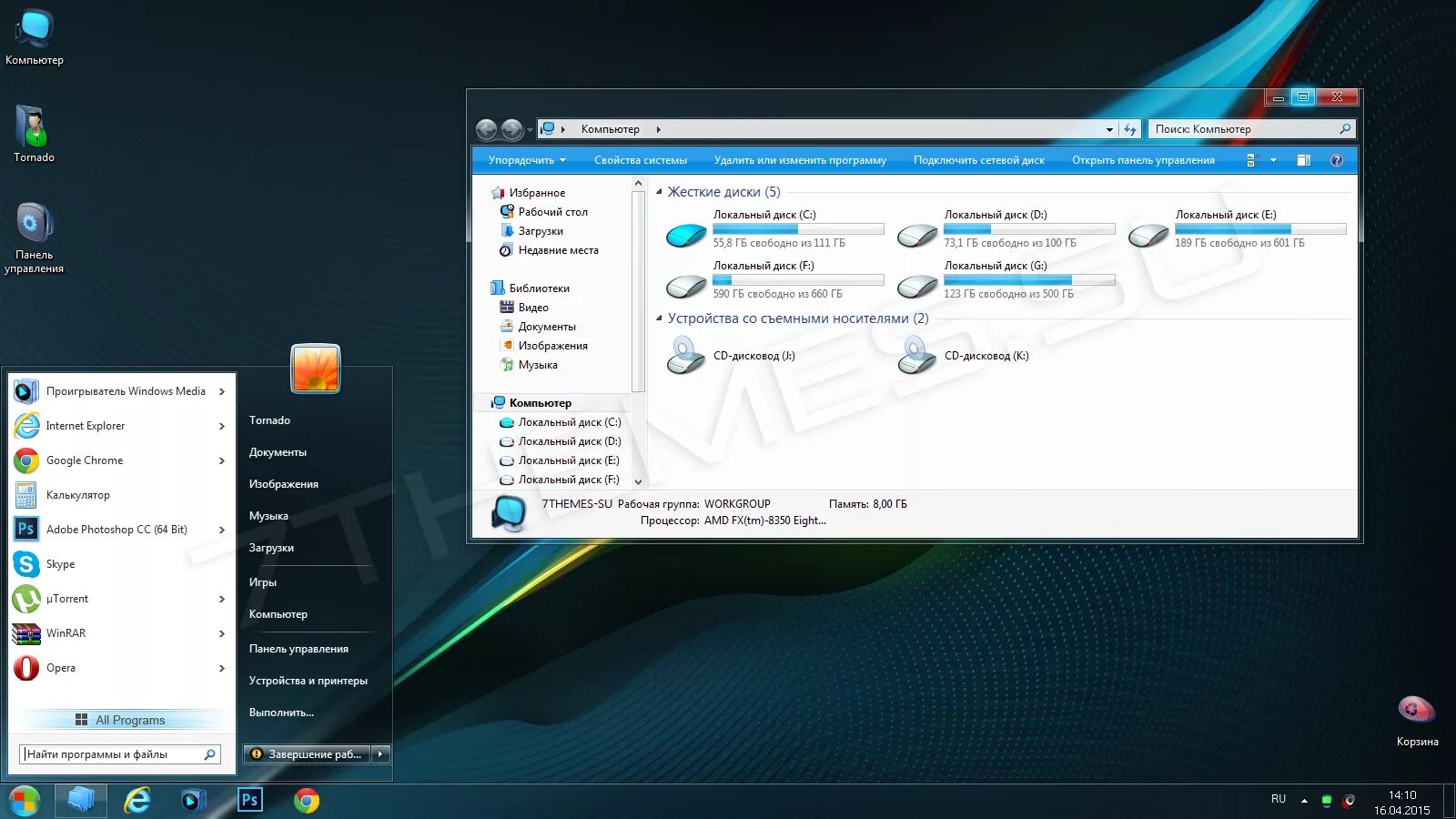The image size is (1456, 819).
Task: Click Подключить сетевой диск
Action: click(x=979, y=160)
